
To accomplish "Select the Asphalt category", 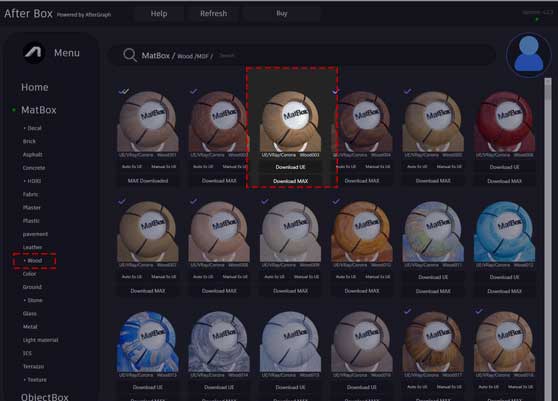I will point(32,154).
